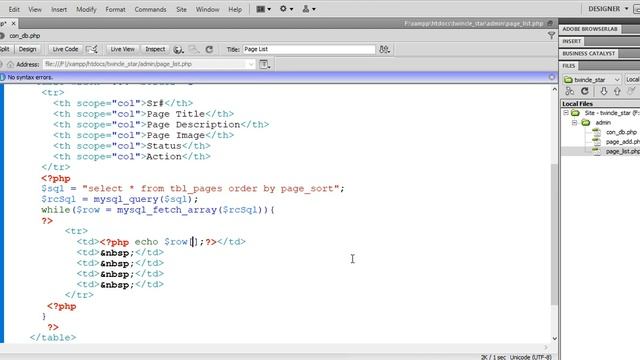Image resolution: width=640 pixels, height=360 pixels.
Task: Click the select query string line
Action: coord(193,189)
